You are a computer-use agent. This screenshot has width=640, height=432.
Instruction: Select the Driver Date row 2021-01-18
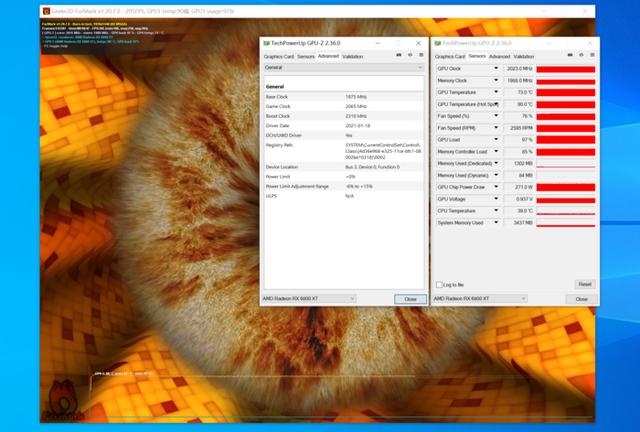344,126
